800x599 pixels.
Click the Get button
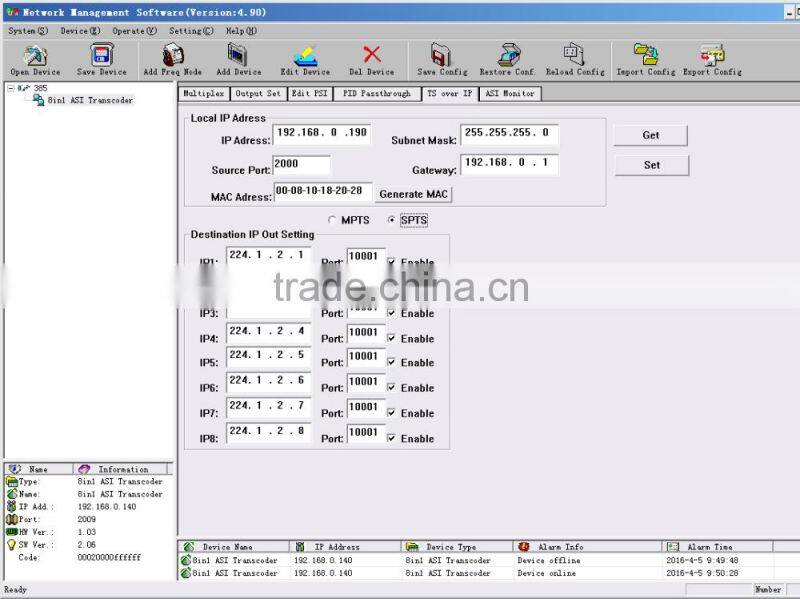(649, 135)
